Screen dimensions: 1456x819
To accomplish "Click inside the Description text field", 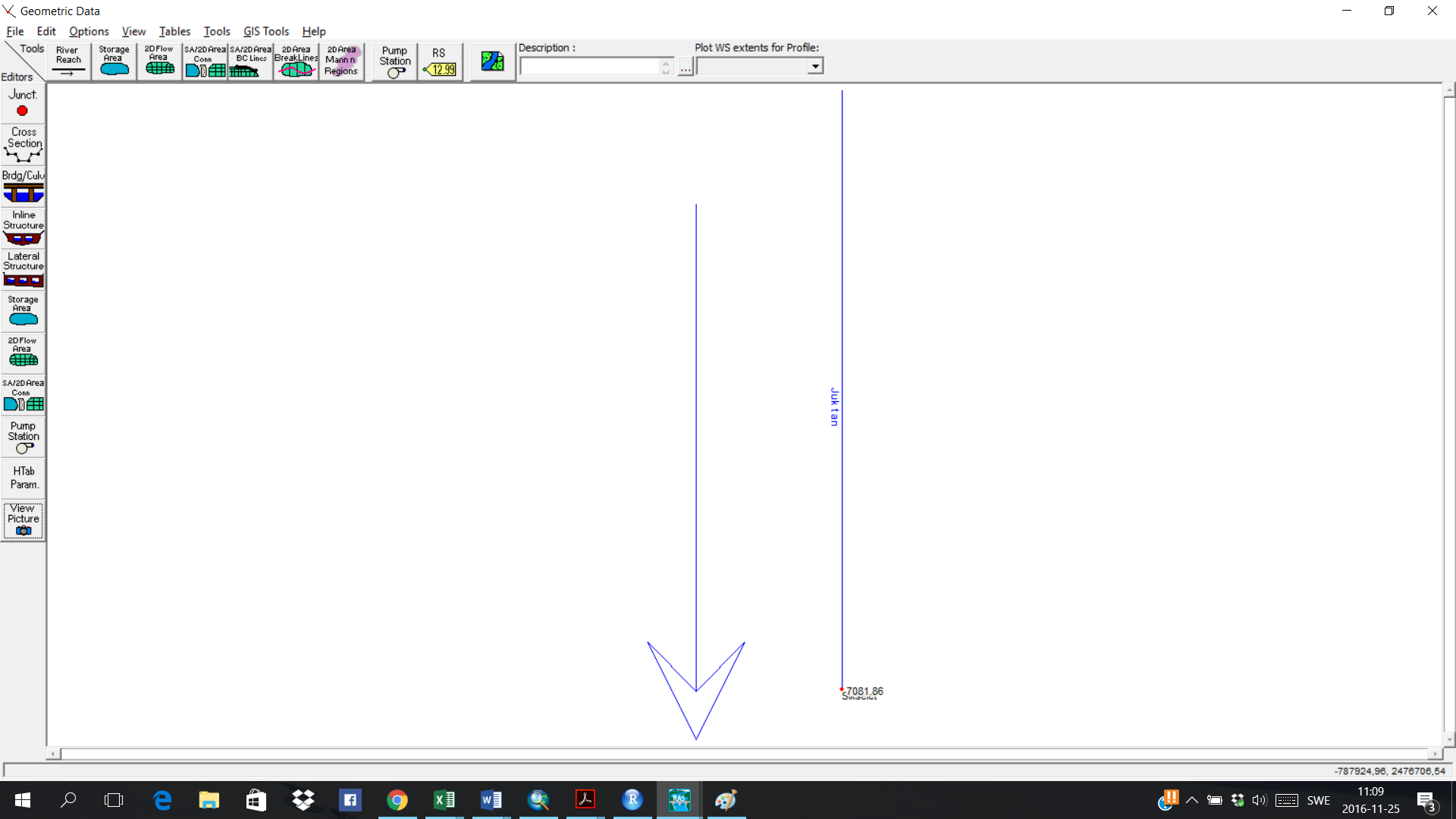I will click(590, 67).
